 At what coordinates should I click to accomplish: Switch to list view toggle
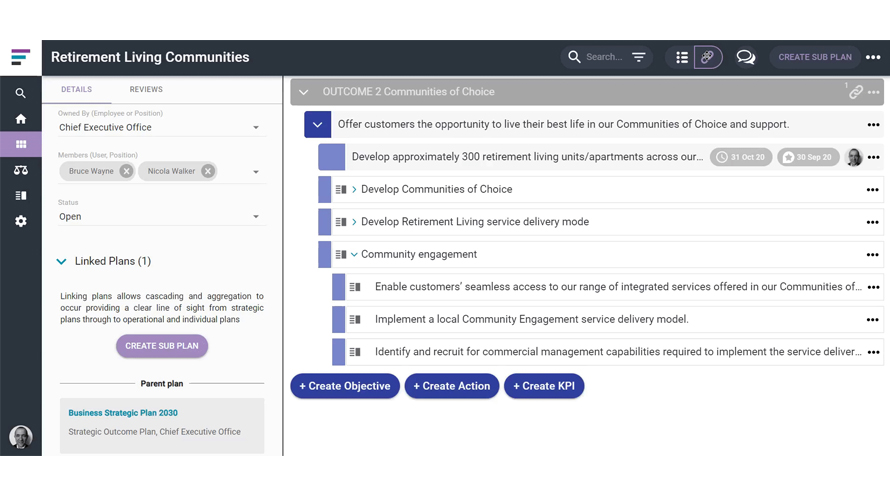[682, 57]
